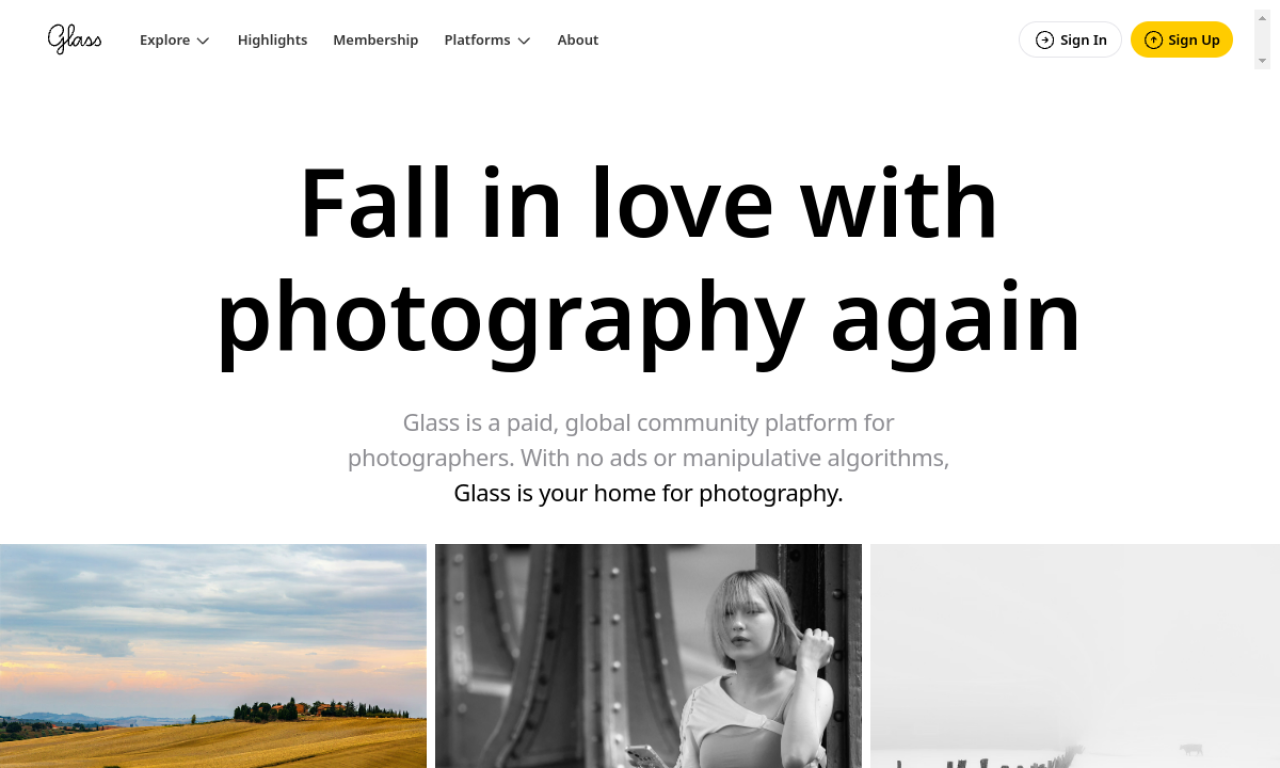Click the chevron icon next to Explore
Viewport: 1280px width, 768px height.
coord(203,41)
